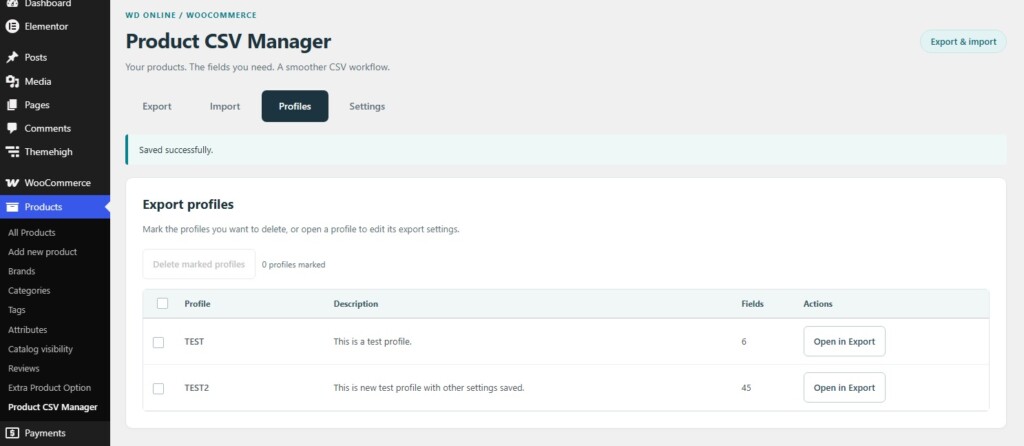This screenshot has width=1024, height=446.
Task: Click the Fields column header
Action: coord(752,304)
